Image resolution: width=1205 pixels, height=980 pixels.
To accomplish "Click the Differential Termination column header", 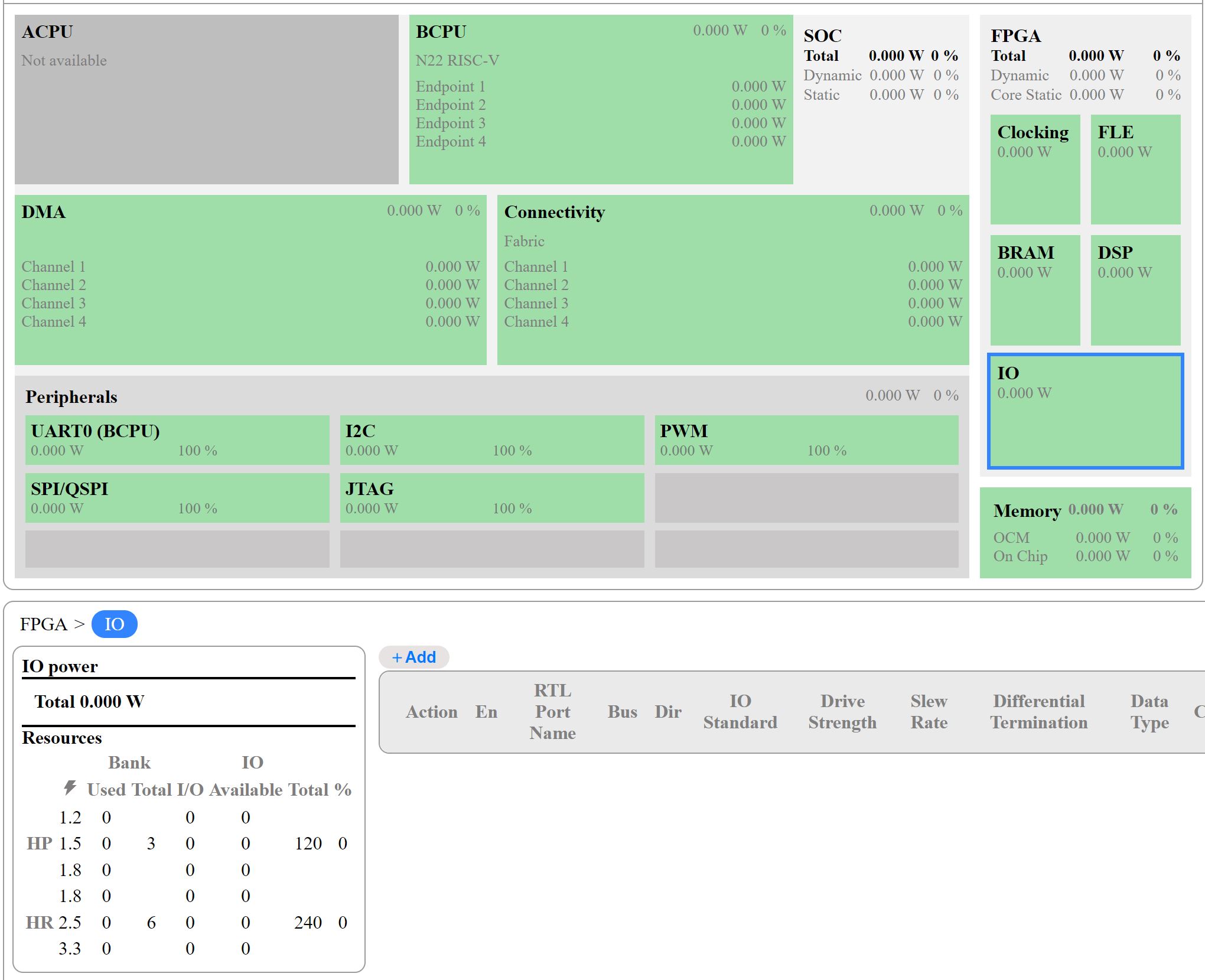I will click(x=1039, y=712).
